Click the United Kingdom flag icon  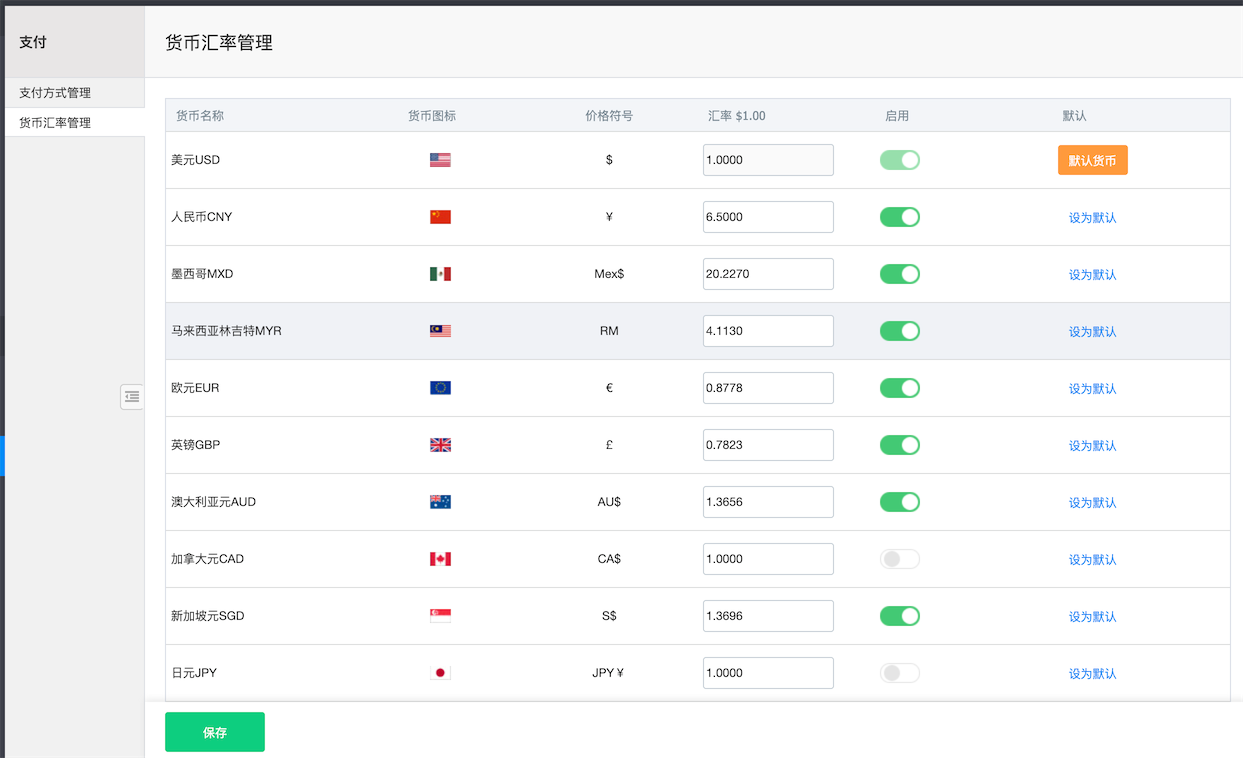click(x=440, y=445)
